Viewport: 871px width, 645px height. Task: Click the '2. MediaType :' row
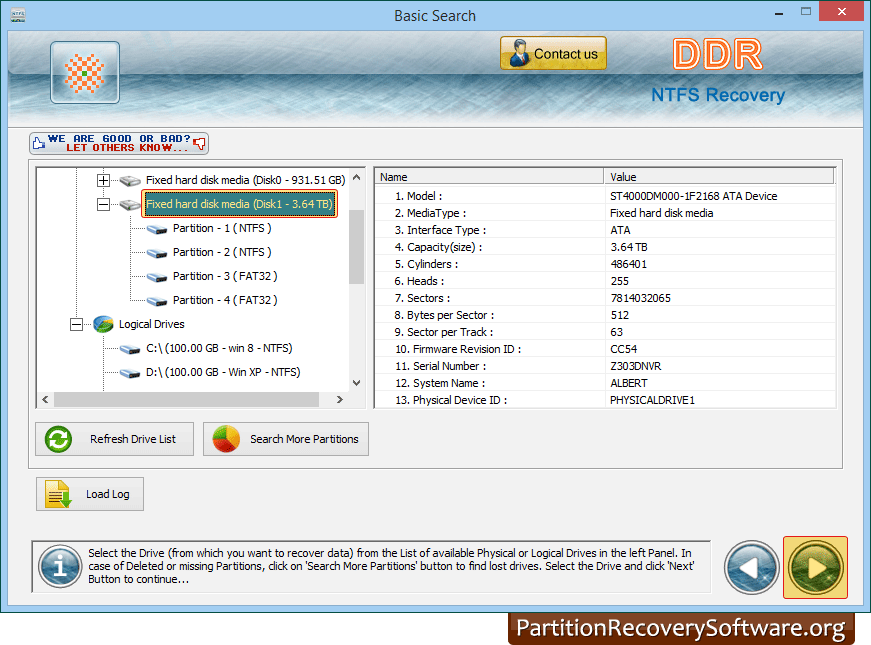(x=605, y=213)
